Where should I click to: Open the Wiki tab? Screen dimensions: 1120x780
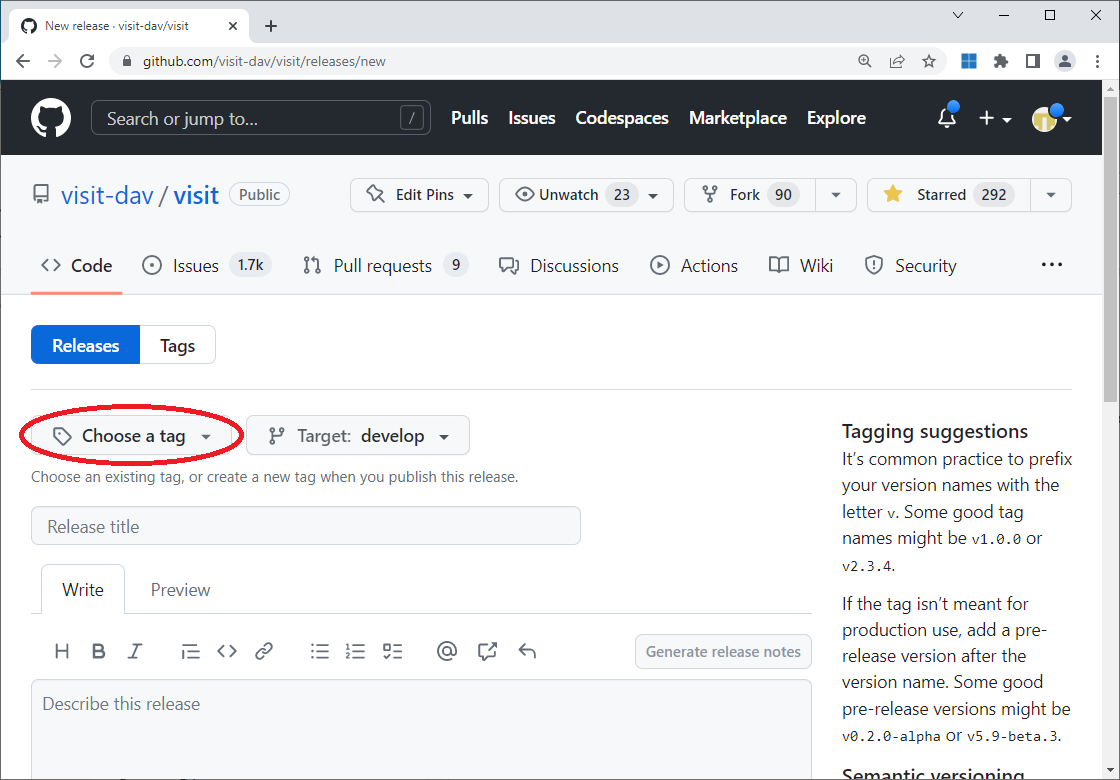(x=801, y=266)
